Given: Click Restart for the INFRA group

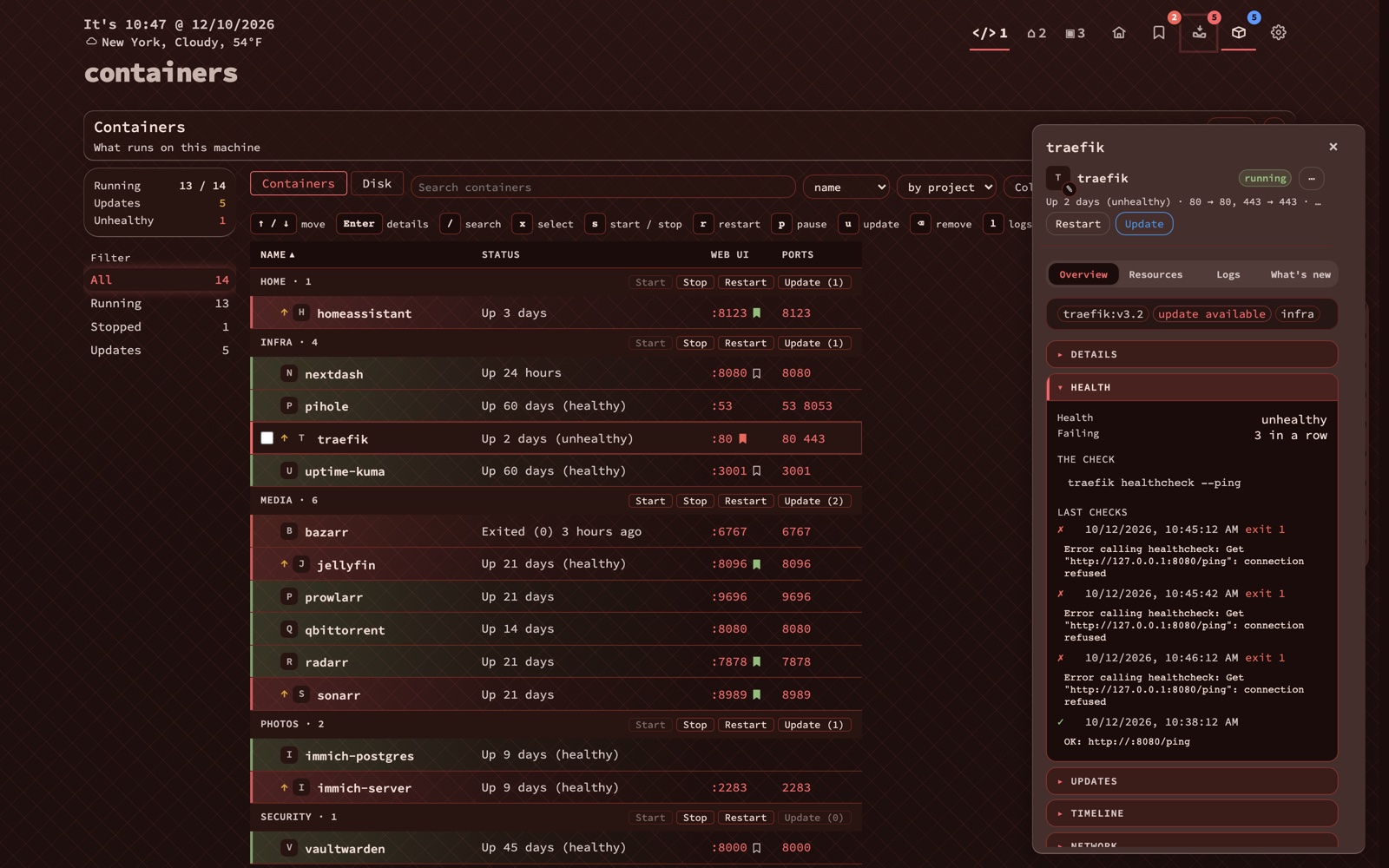Looking at the screenshot, I should coord(746,343).
